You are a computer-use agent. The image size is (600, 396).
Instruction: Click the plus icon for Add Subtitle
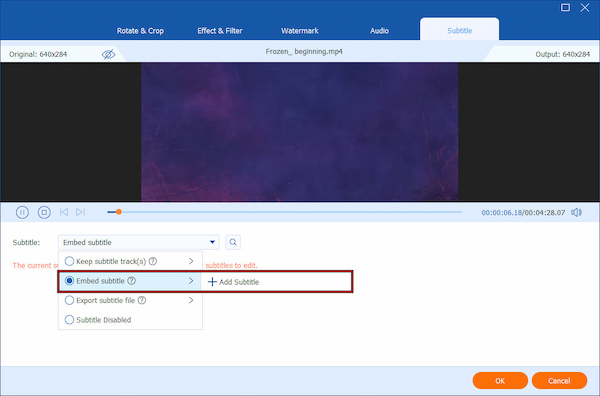[212, 282]
